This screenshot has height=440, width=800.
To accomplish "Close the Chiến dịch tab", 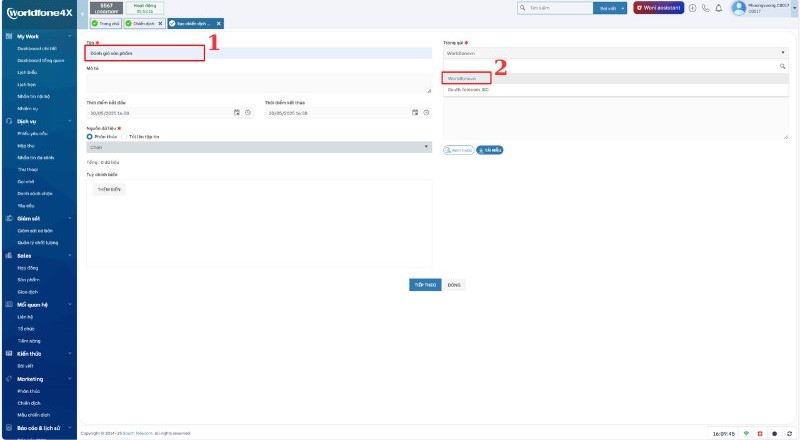I will tap(160, 23).
